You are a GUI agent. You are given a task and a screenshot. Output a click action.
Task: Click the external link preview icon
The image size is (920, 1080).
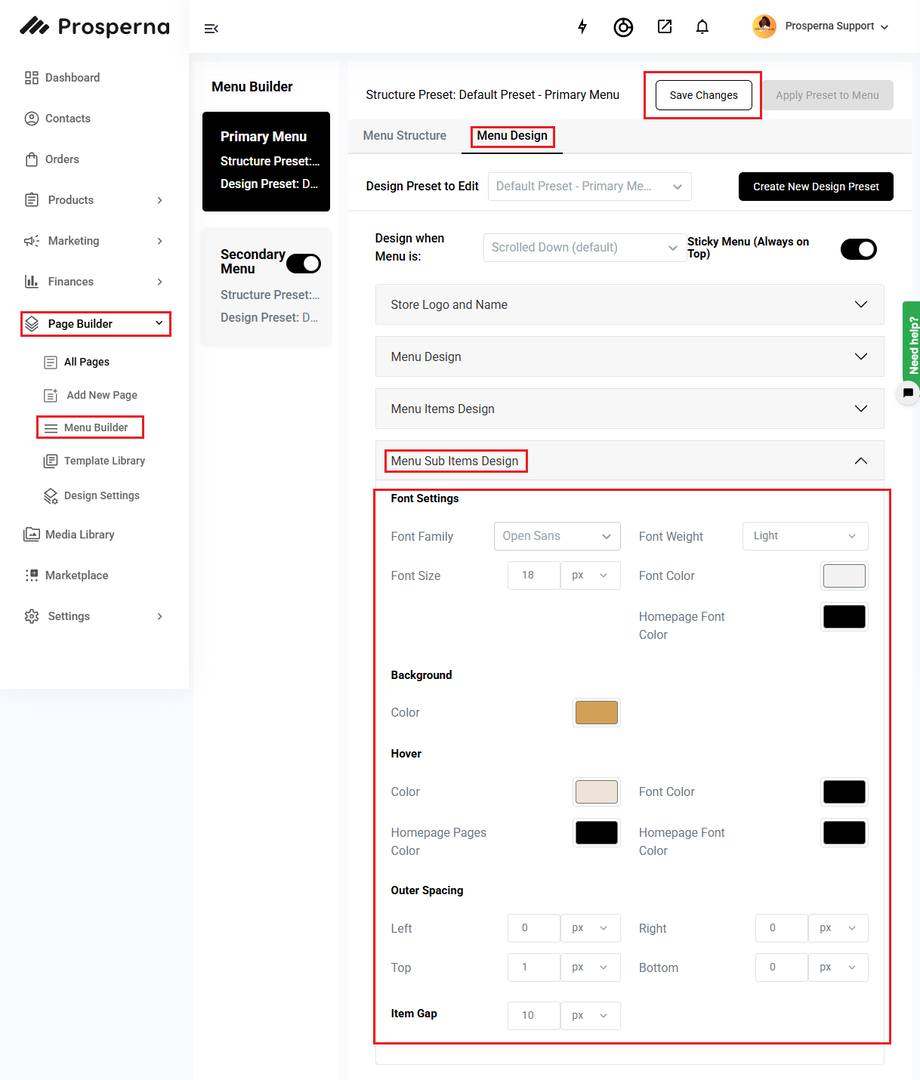(x=664, y=28)
